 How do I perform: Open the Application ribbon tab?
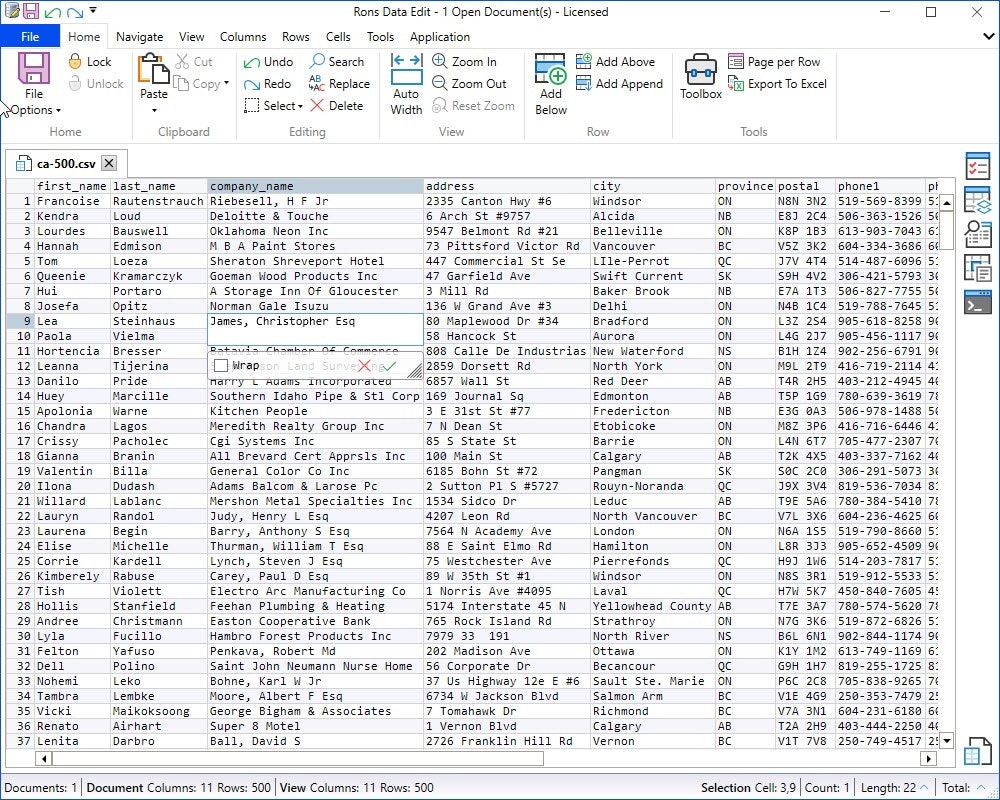click(x=439, y=37)
